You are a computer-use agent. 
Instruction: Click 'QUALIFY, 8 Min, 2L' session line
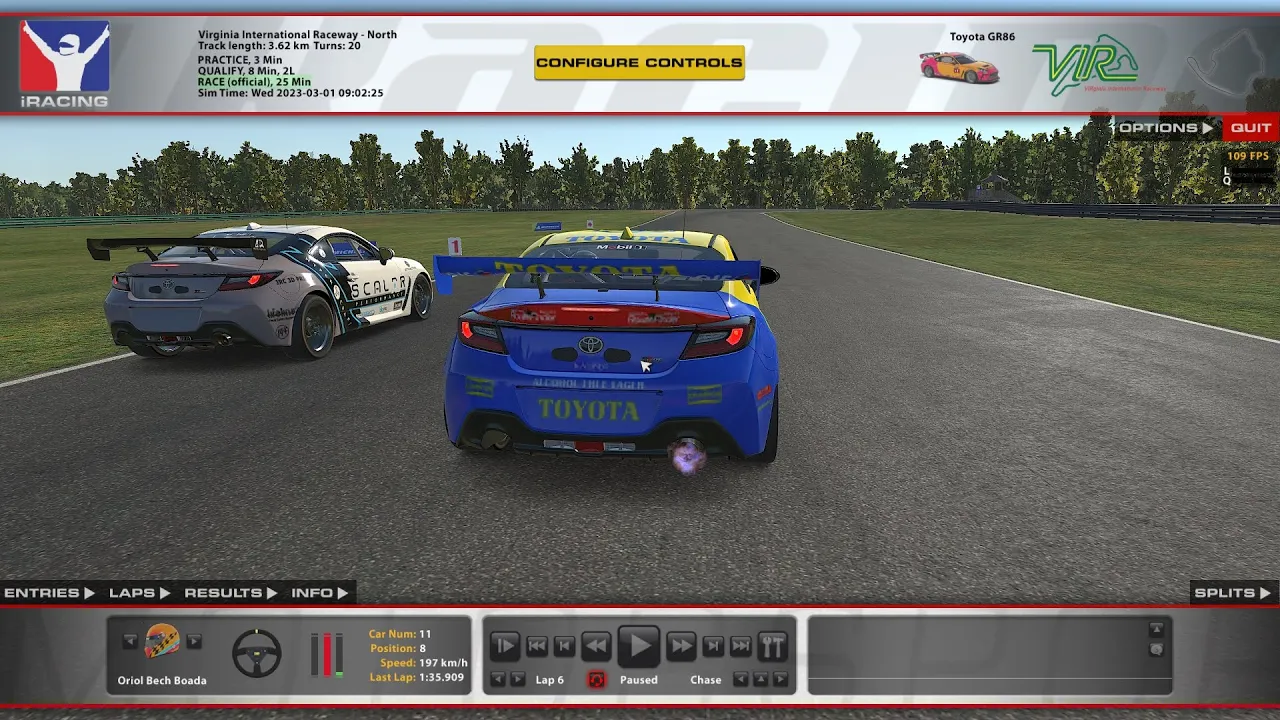click(247, 71)
